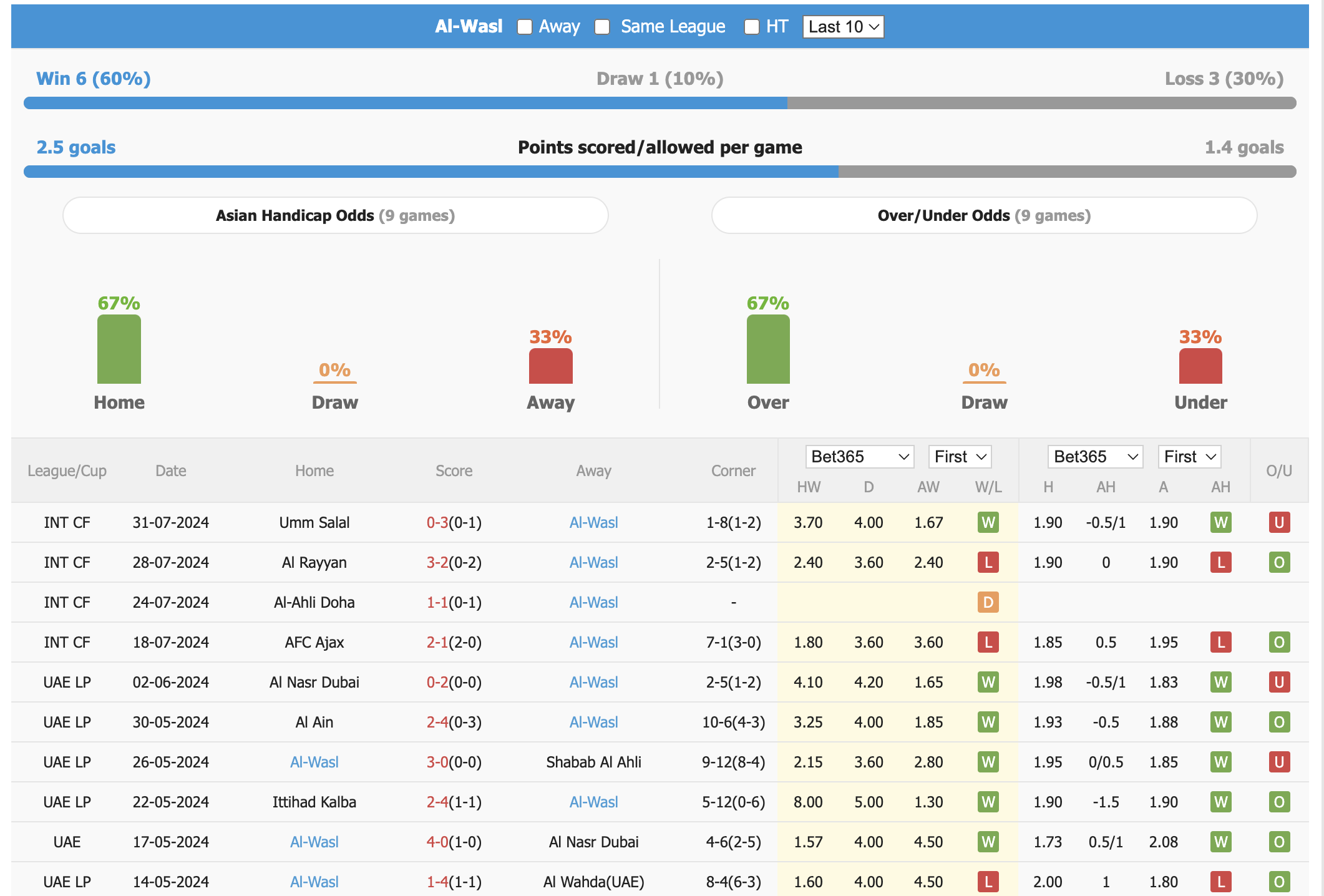
Task: Click the Date column header
Action: 171,471
